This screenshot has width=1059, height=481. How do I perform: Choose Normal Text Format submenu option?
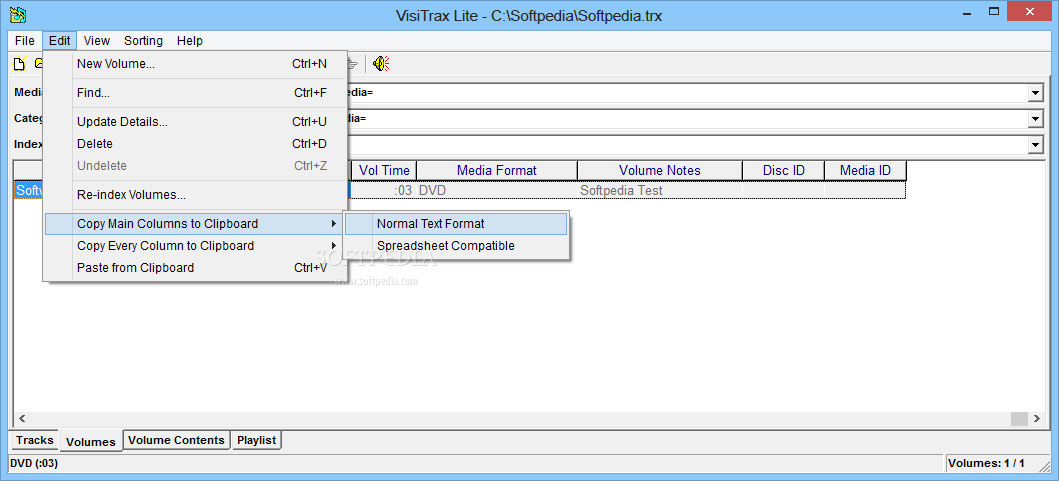(456, 224)
